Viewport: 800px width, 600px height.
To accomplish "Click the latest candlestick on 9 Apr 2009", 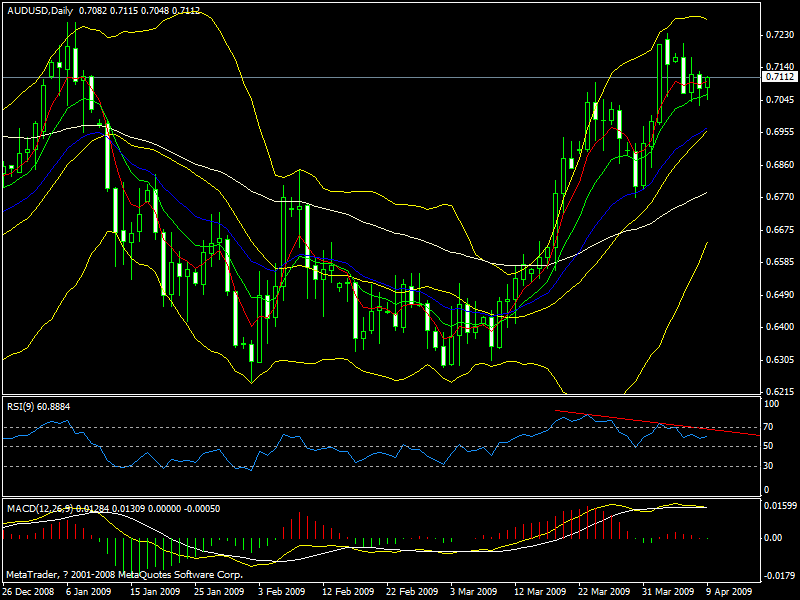I will point(708,85).
